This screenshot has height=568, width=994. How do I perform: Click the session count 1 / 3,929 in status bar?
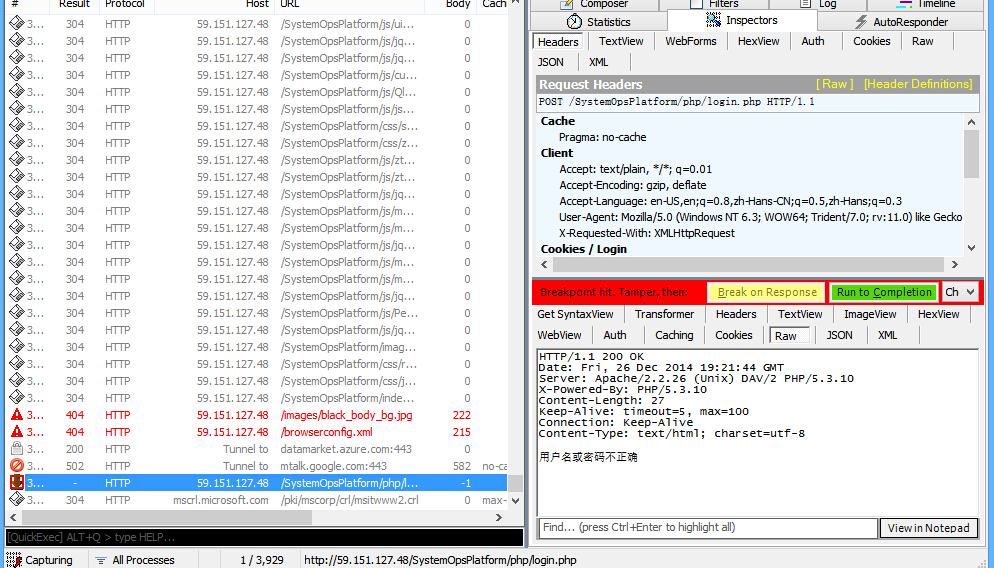261,560
